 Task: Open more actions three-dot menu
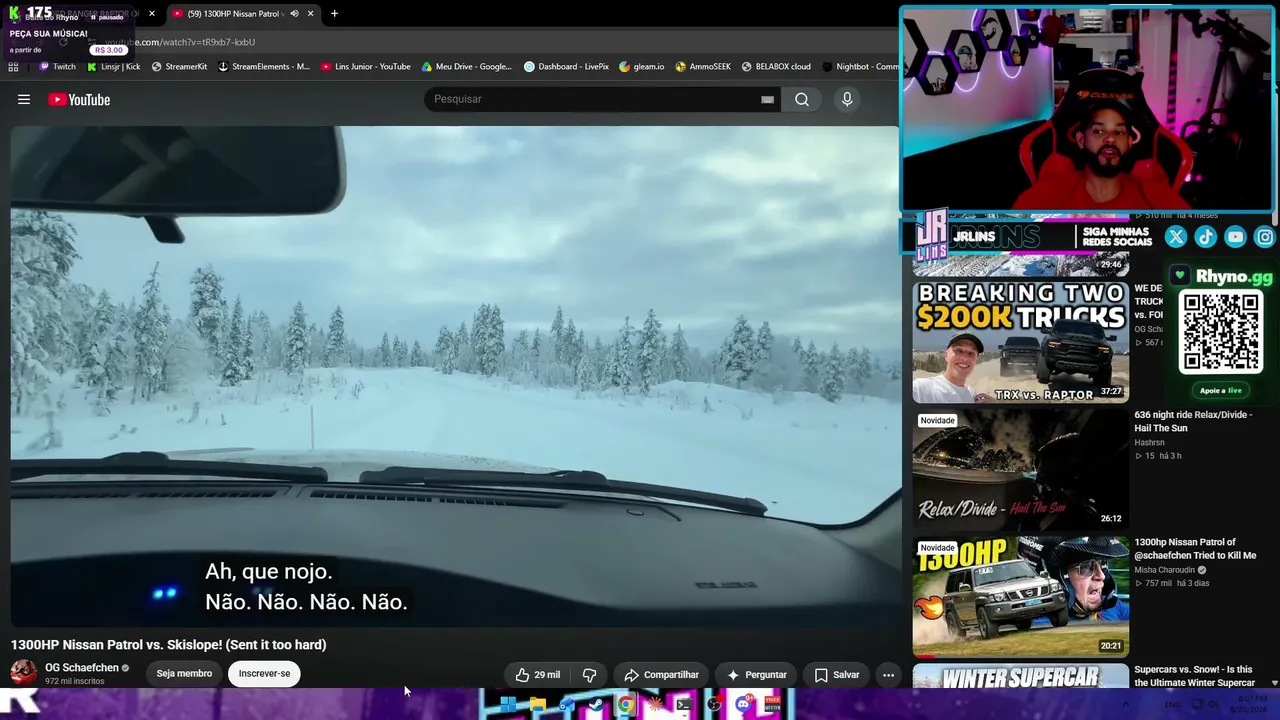click(x=888, y=675)
